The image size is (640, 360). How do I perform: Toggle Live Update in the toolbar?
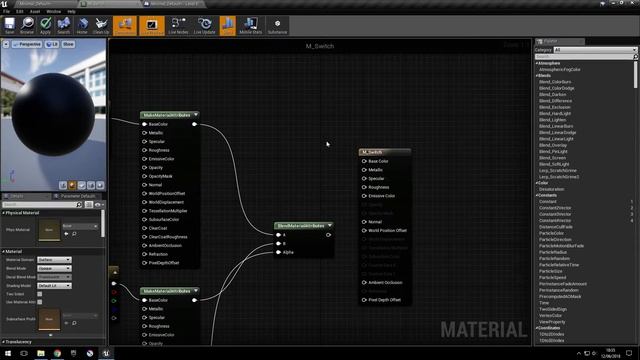click(x=204, y=25)
